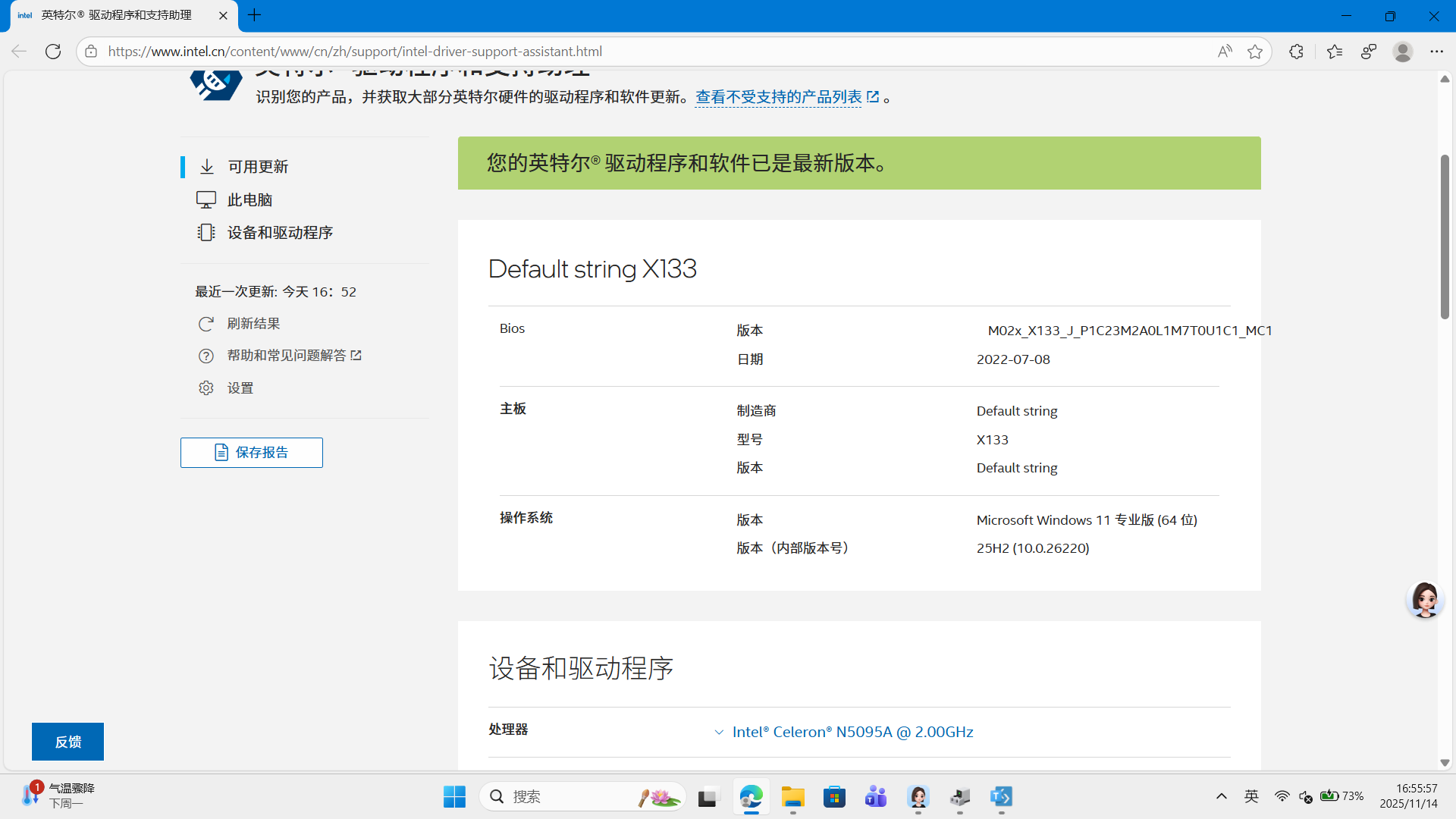Click the 保存报告 button
Image resolution: width=1456 pixels, height=819 pixels.
[252, 453]
